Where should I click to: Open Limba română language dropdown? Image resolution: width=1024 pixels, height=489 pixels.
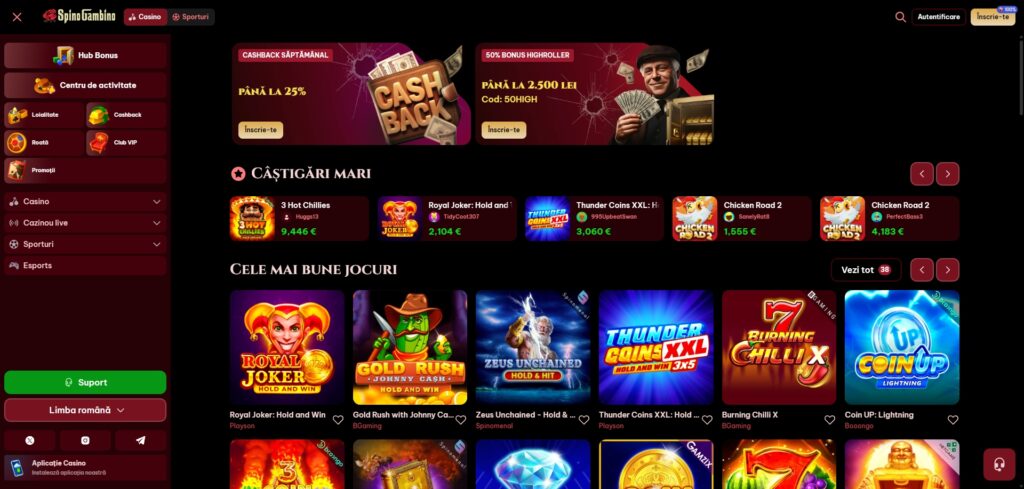coord(85,410)
